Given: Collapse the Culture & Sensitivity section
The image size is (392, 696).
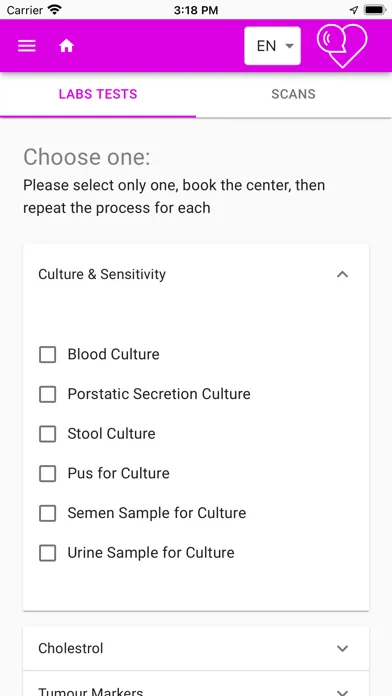Looking at the screenshot, I should tap(342, 274).
